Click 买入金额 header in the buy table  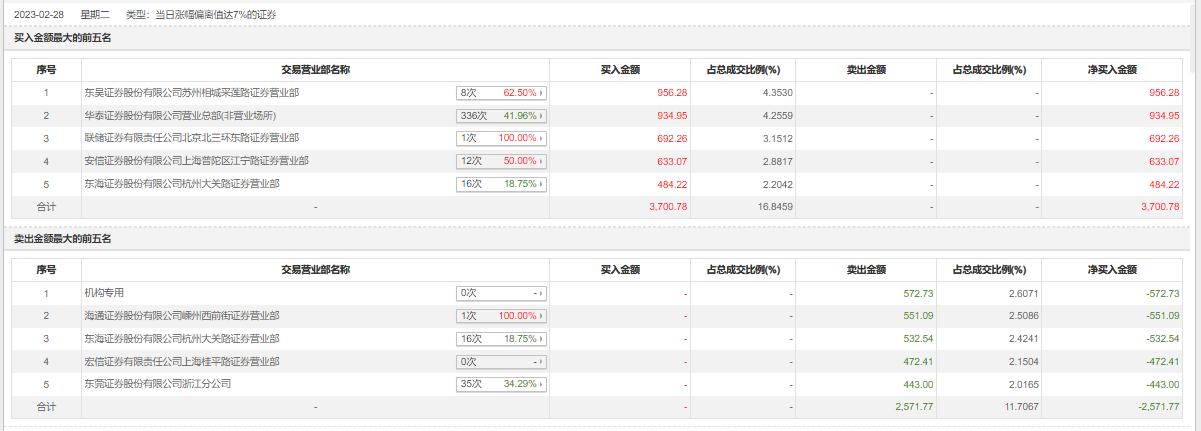(620, 70)
